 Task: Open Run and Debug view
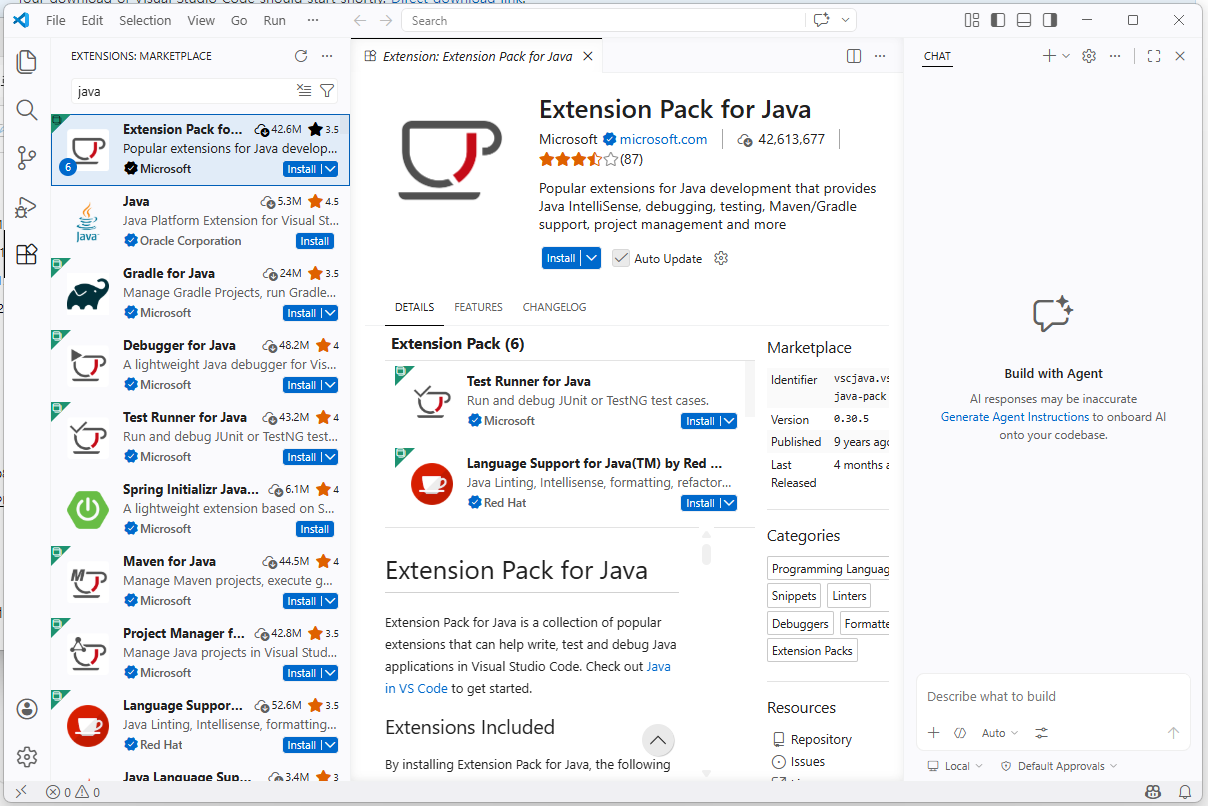(27, 206)
